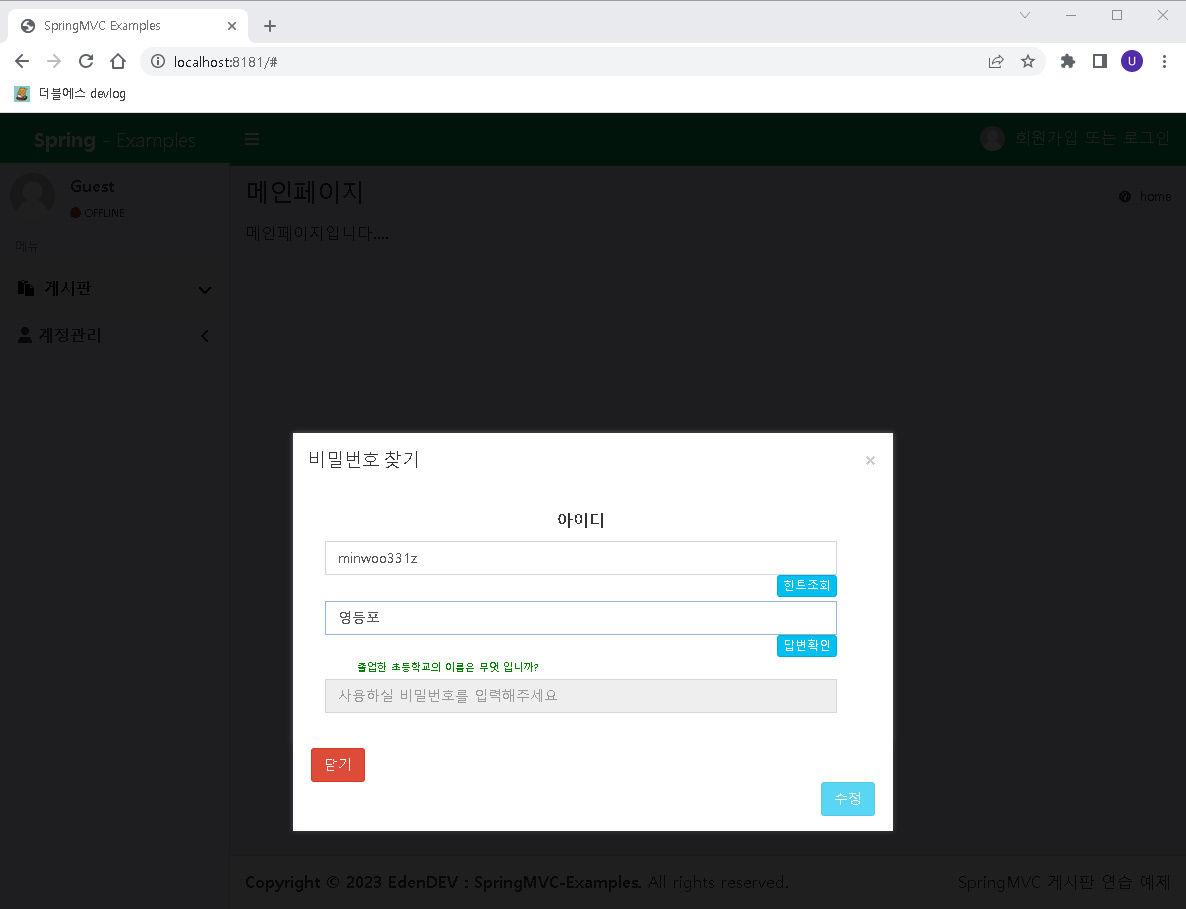Click the new password input field
The width and height of the screenshot is (1186, 909).
[581, 696]
